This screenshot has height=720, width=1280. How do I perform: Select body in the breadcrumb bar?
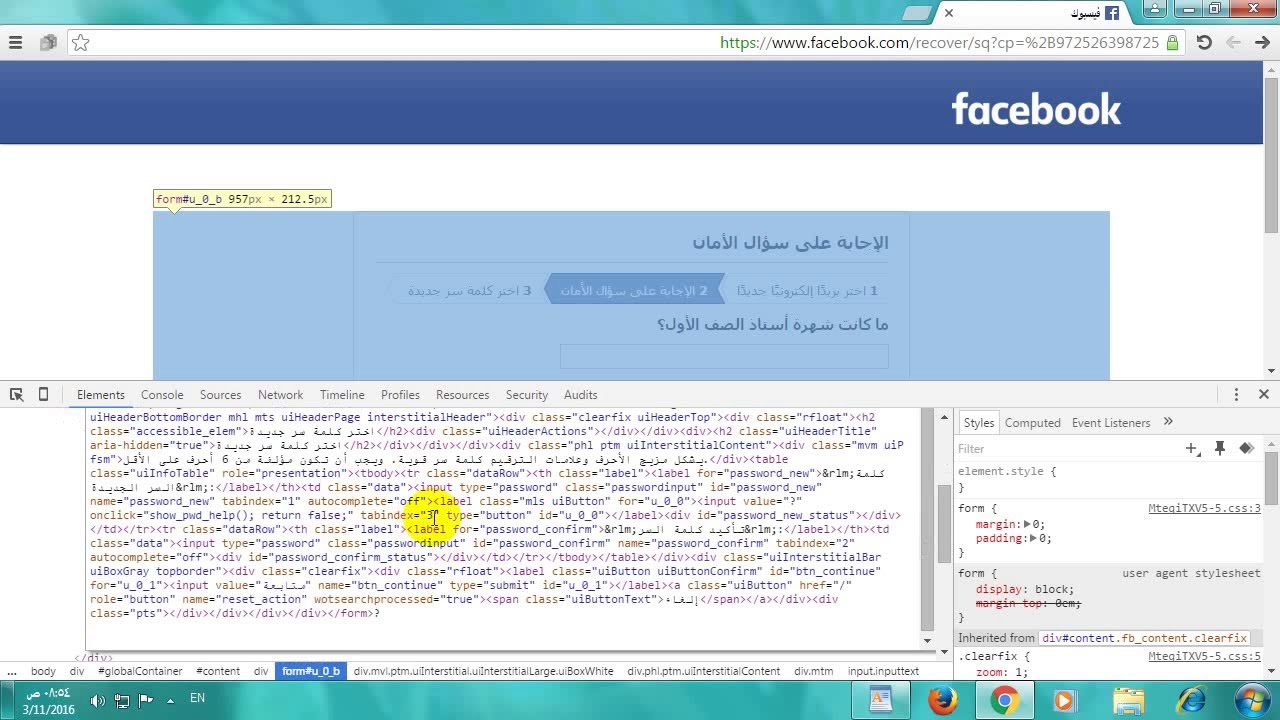tap(43, 671)
